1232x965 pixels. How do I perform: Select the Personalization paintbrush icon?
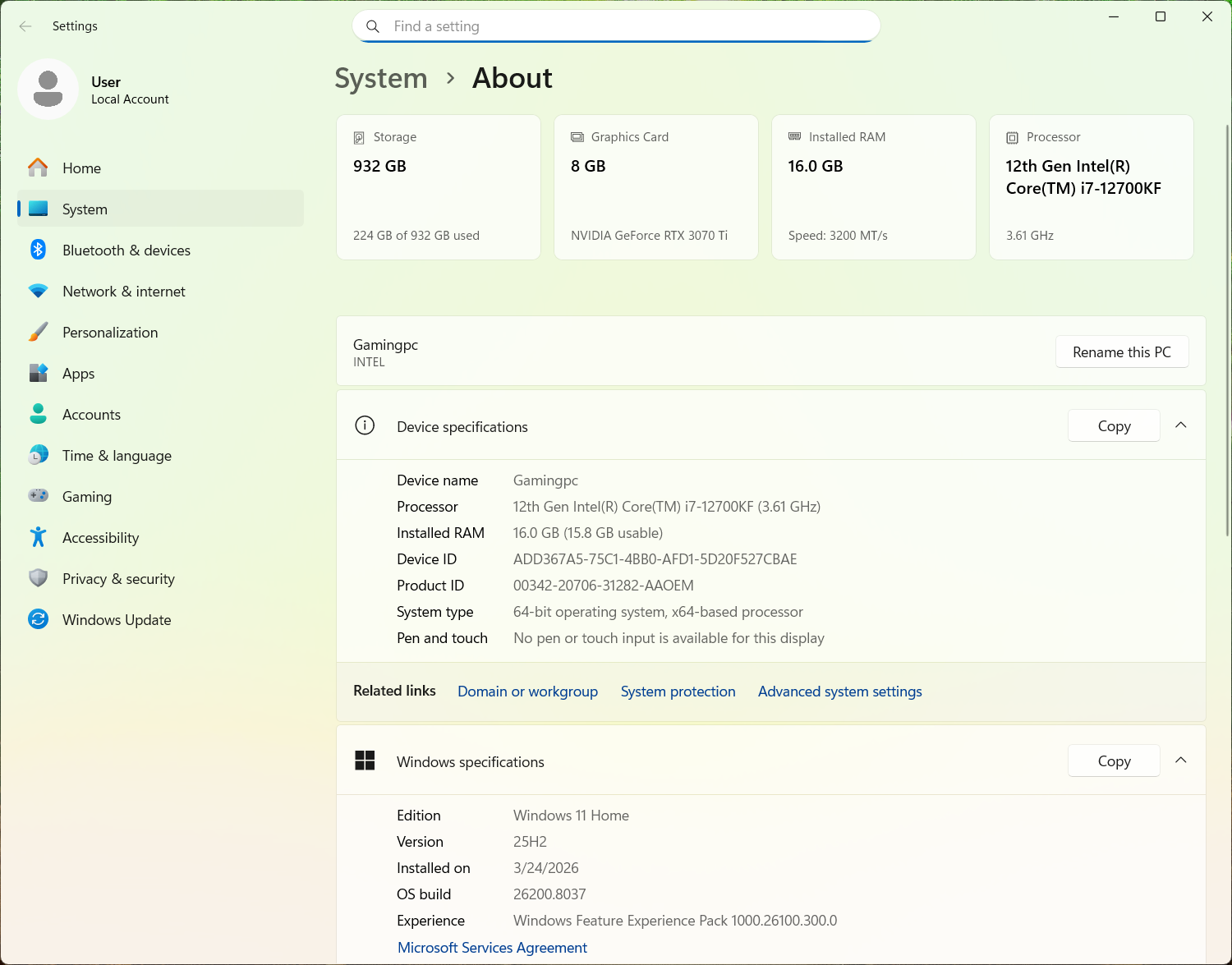click(38, 333)
